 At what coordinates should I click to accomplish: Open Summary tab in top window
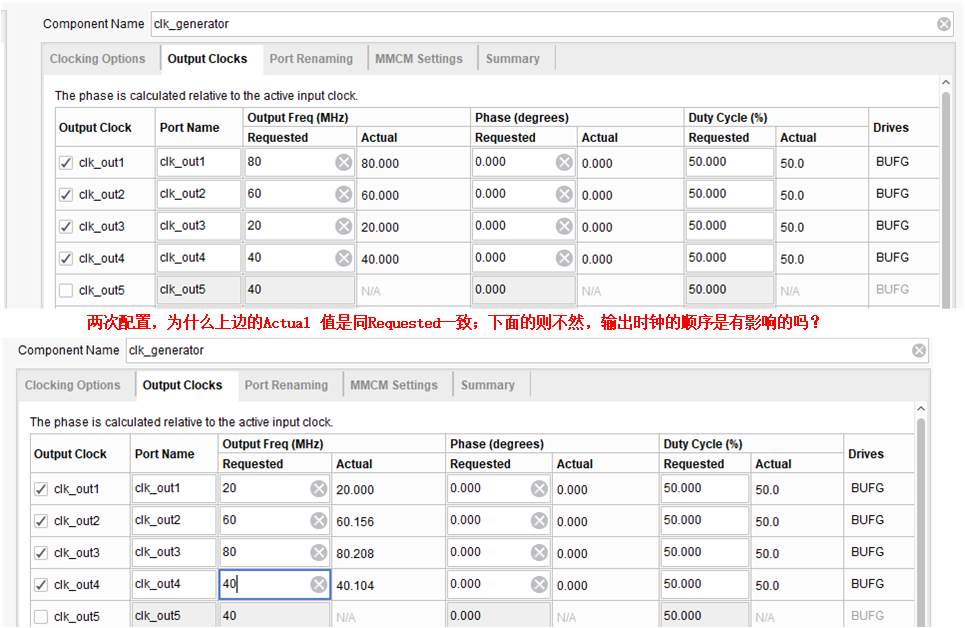pos(513,59)
